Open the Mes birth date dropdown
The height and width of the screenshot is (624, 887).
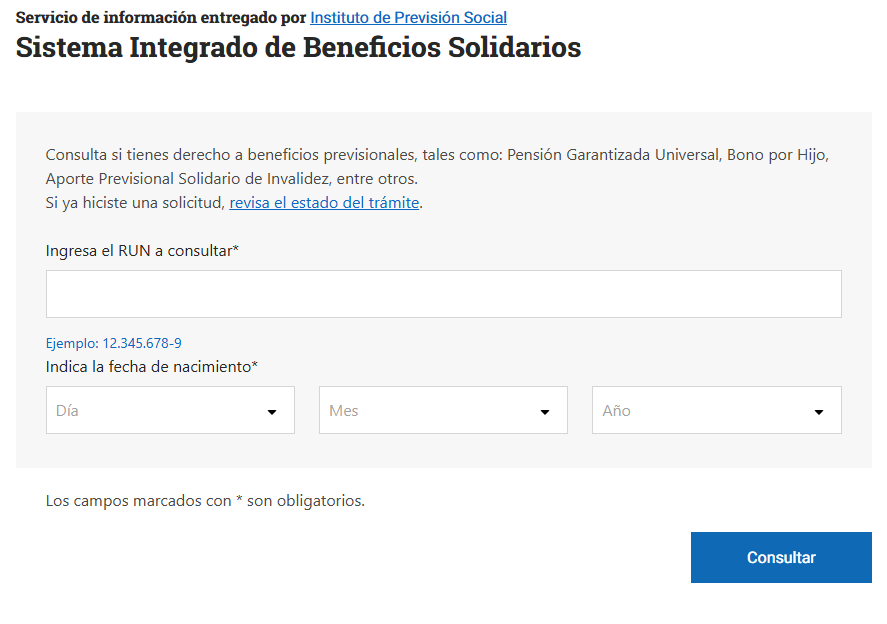tap(443, 410)
